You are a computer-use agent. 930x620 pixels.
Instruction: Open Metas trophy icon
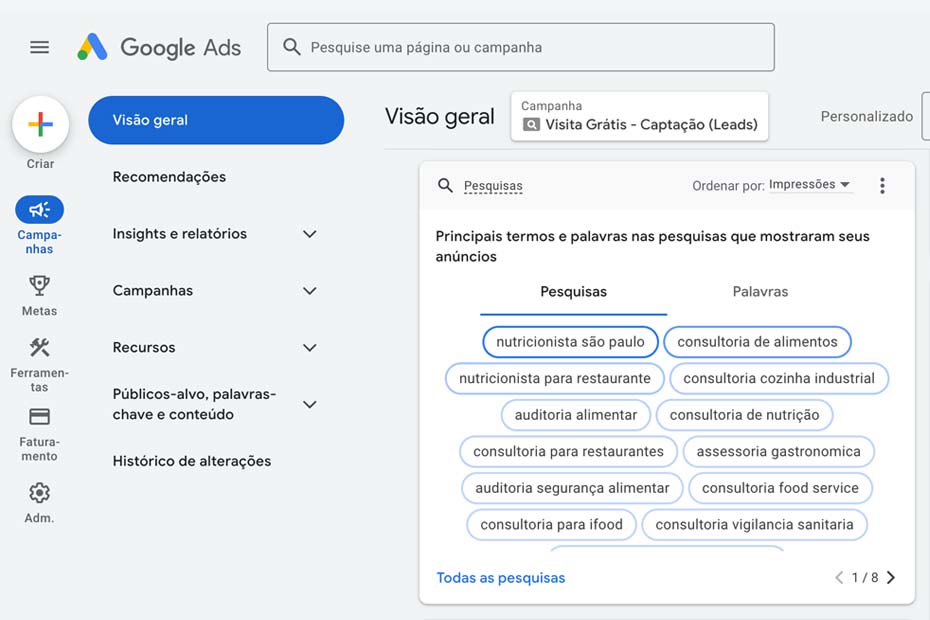[40, 286]
